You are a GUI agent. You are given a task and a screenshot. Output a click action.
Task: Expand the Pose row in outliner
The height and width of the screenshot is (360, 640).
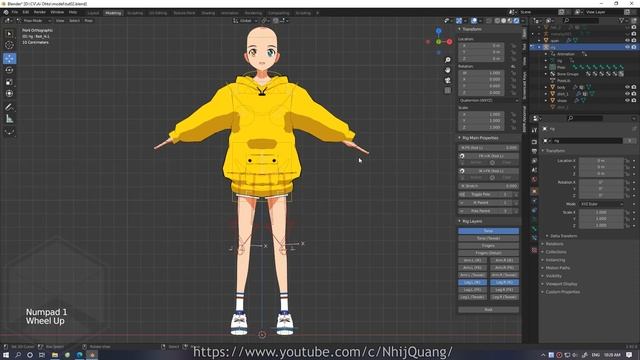click(546, 67)
